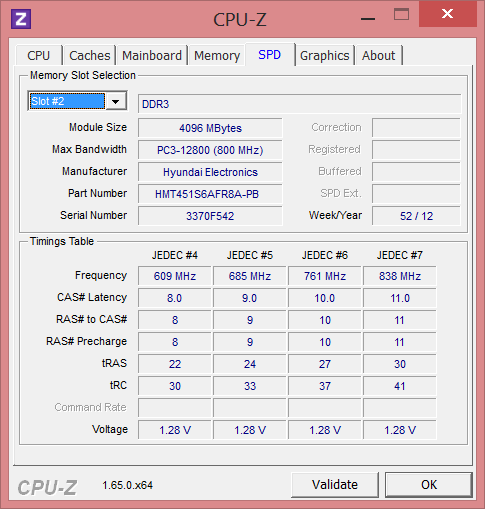
Task: Click the 761 MHz frequency cell
Action: (325, 276)
